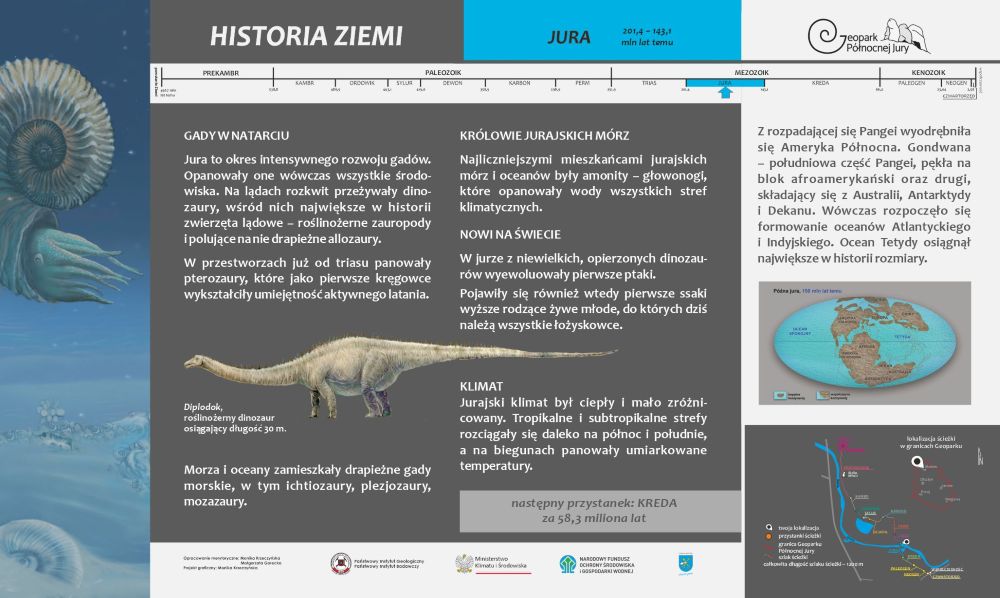Collapse the KENOZOIK era section
Screen dimensions: 1000x598
point(927,73)
